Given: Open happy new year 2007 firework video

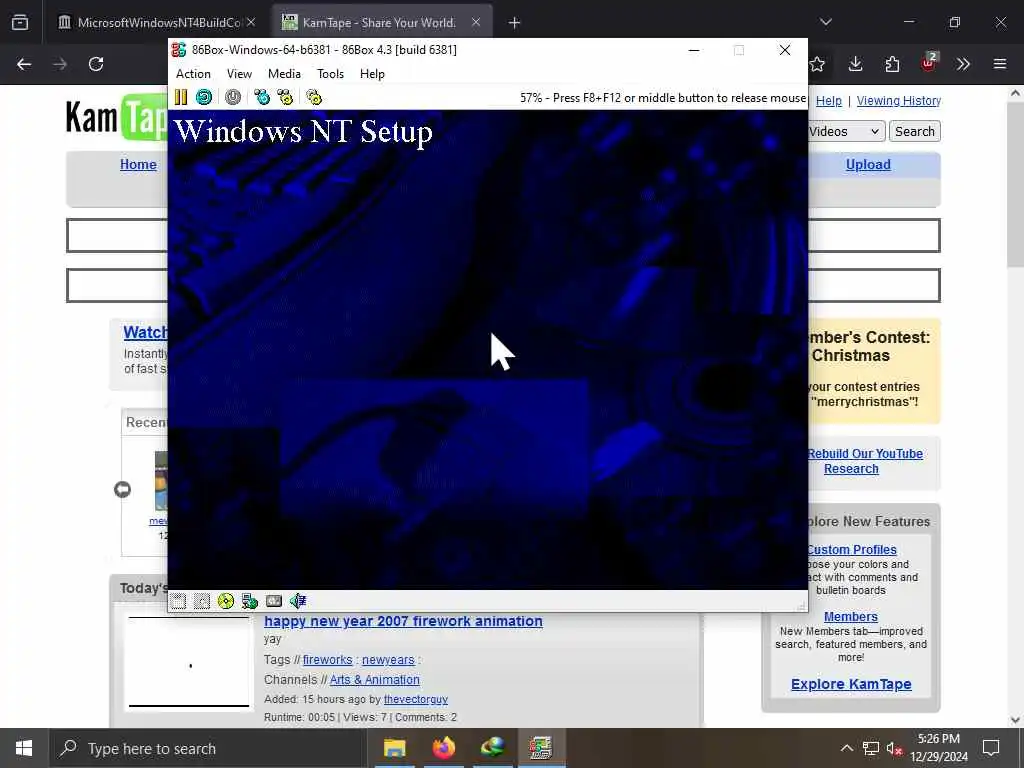Looking at the screenshot, I should (403, 621).
